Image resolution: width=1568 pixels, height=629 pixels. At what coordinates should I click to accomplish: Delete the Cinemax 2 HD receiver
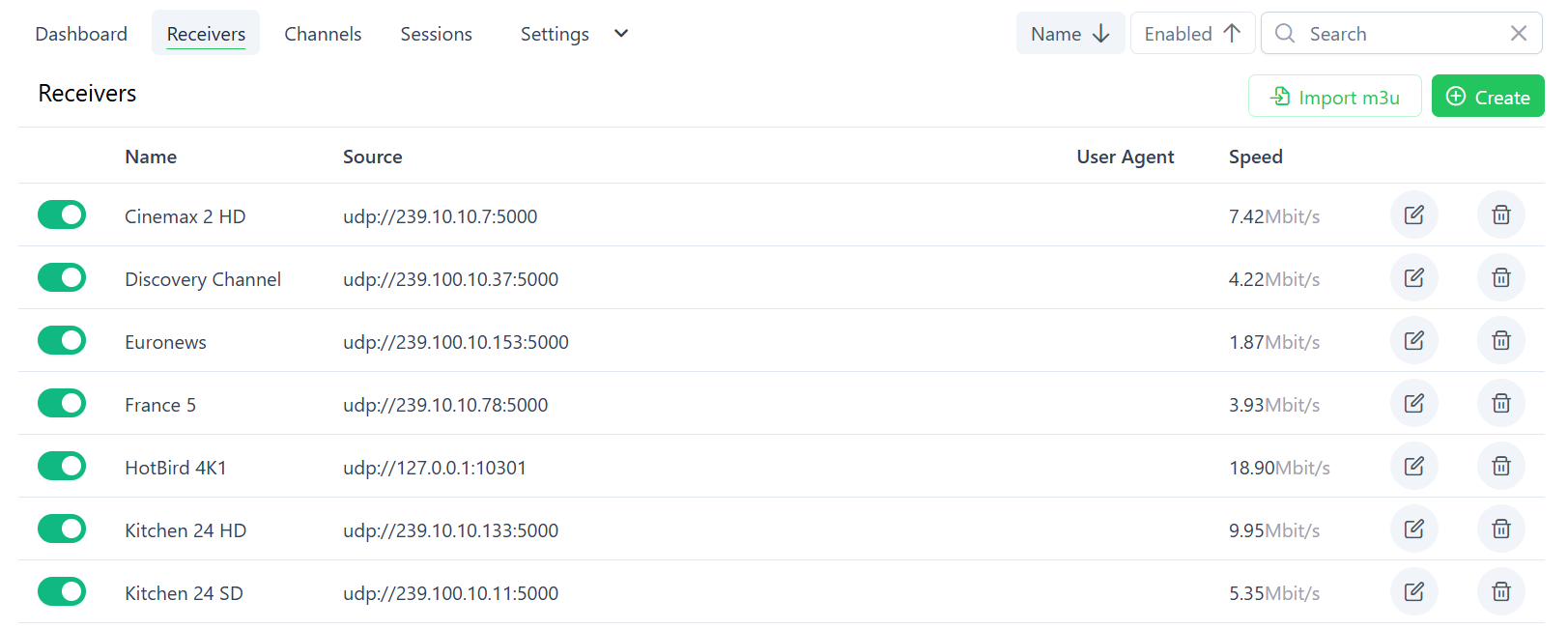click(1500, 214)
